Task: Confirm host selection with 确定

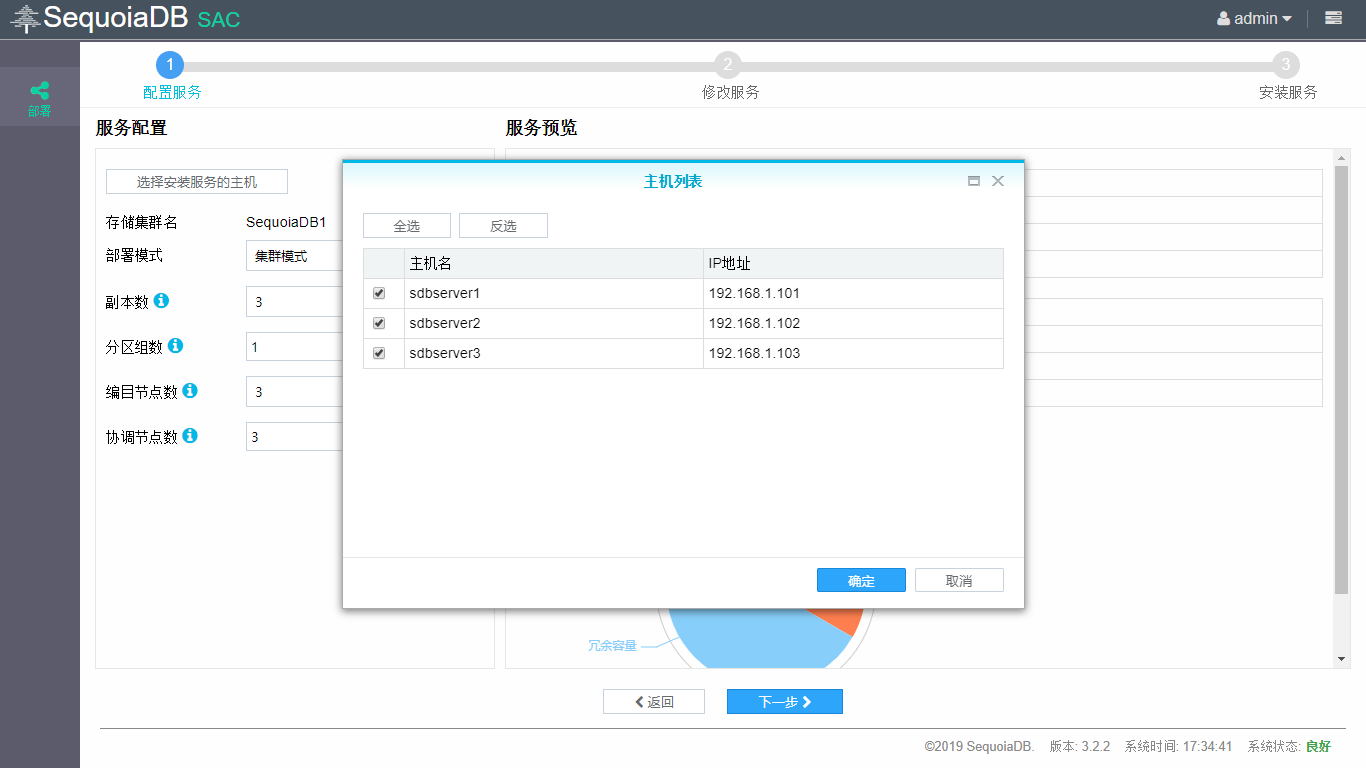Action: point(861,580)
